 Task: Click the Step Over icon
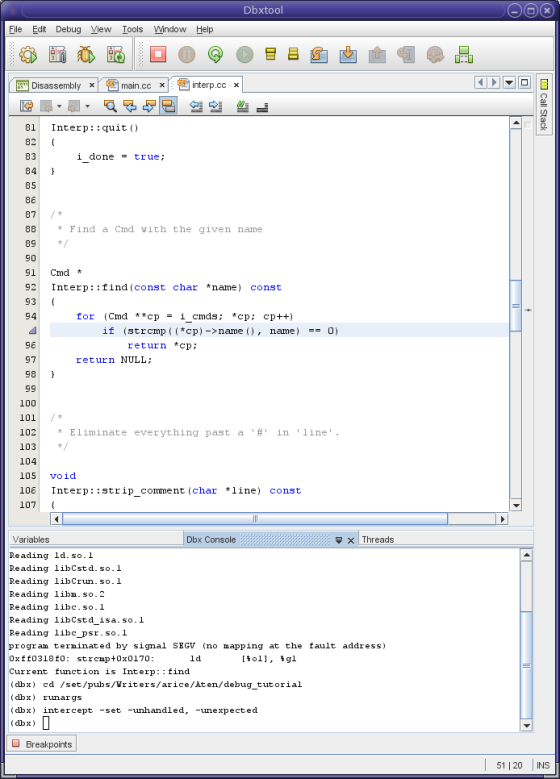[319, 54]
